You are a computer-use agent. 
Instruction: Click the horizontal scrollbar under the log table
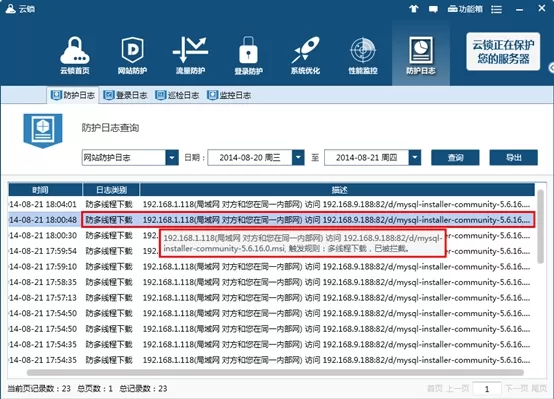point(275,372)
